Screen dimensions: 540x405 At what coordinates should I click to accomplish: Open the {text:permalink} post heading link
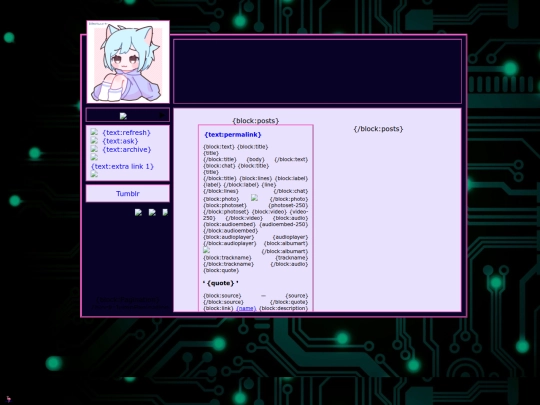point(233,135)
